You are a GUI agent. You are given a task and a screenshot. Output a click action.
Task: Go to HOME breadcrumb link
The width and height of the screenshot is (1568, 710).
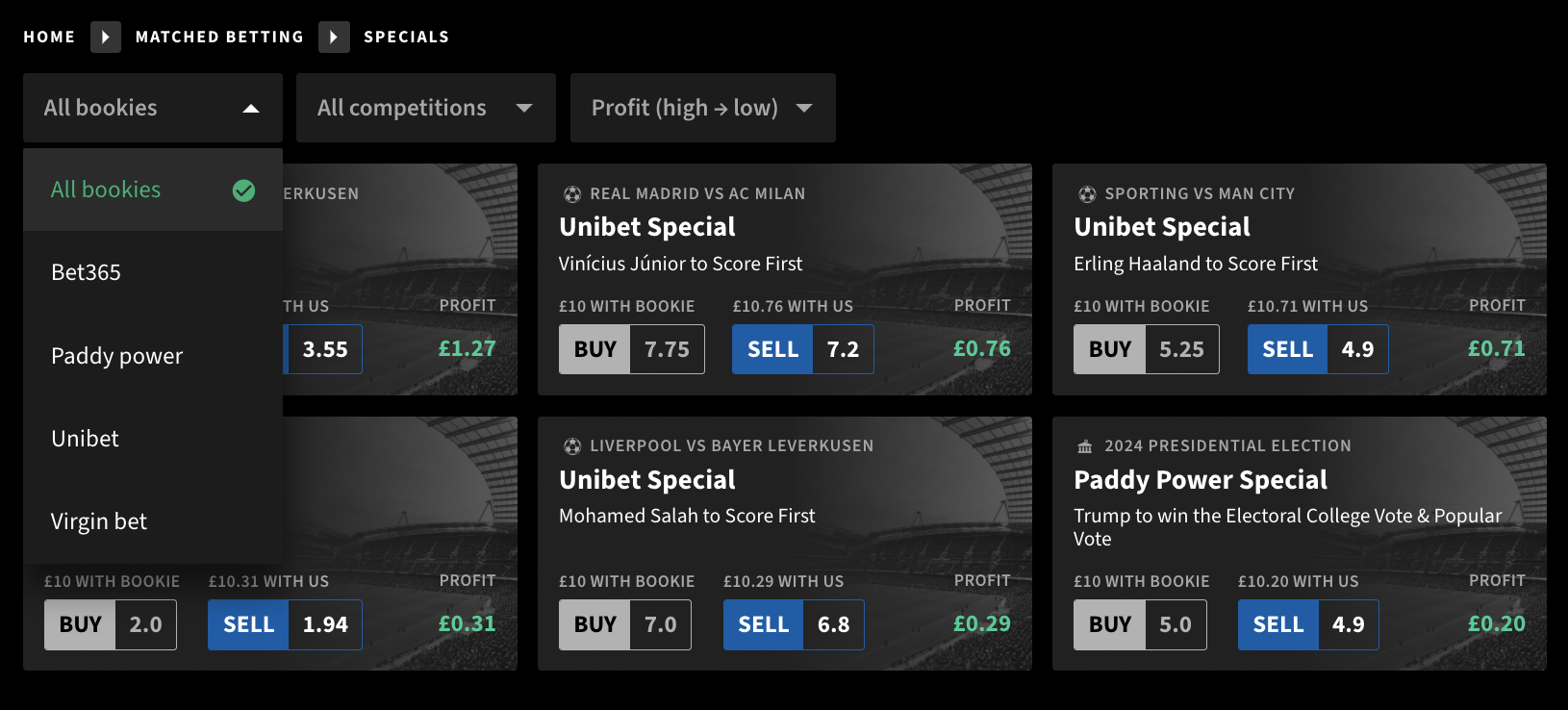(x=49, y=37)
